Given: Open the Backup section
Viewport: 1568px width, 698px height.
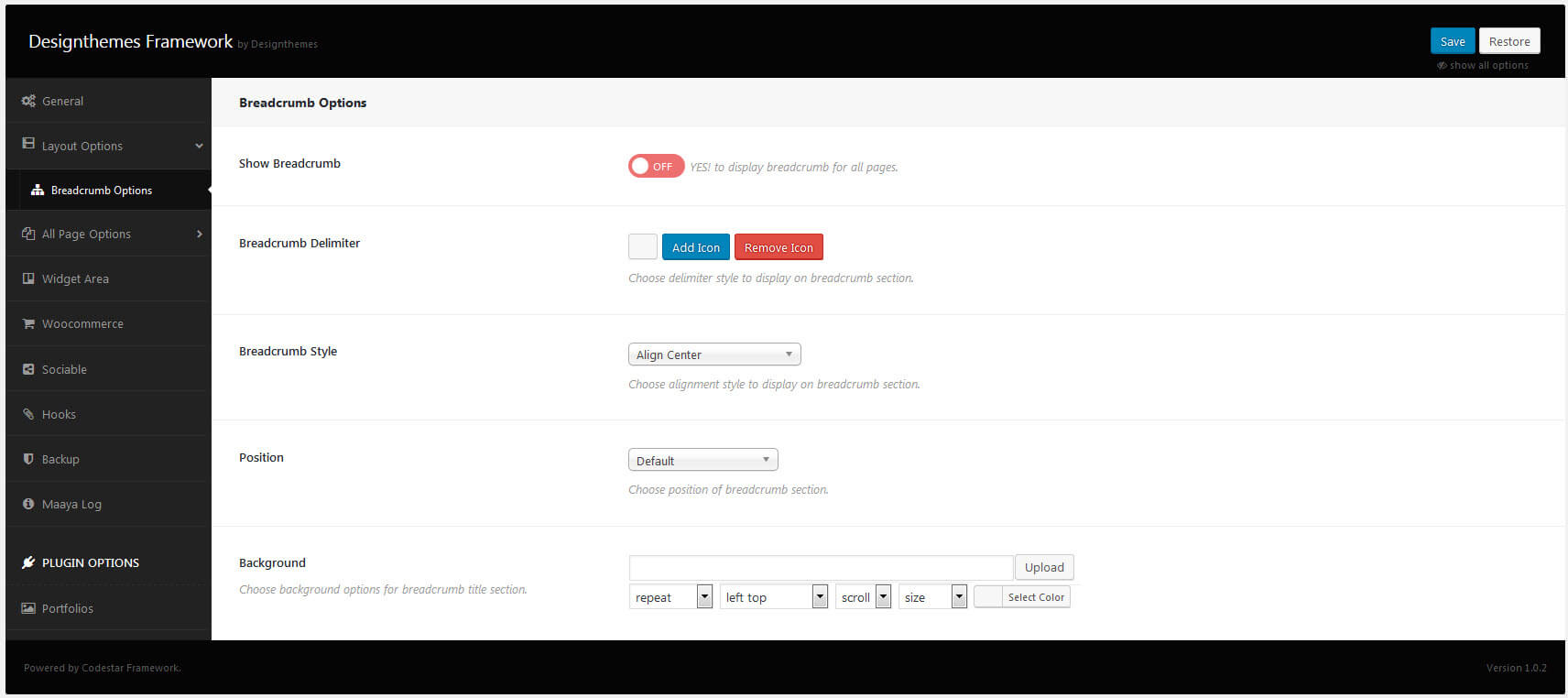Looking at the screenshot, I should click(108, 459).
